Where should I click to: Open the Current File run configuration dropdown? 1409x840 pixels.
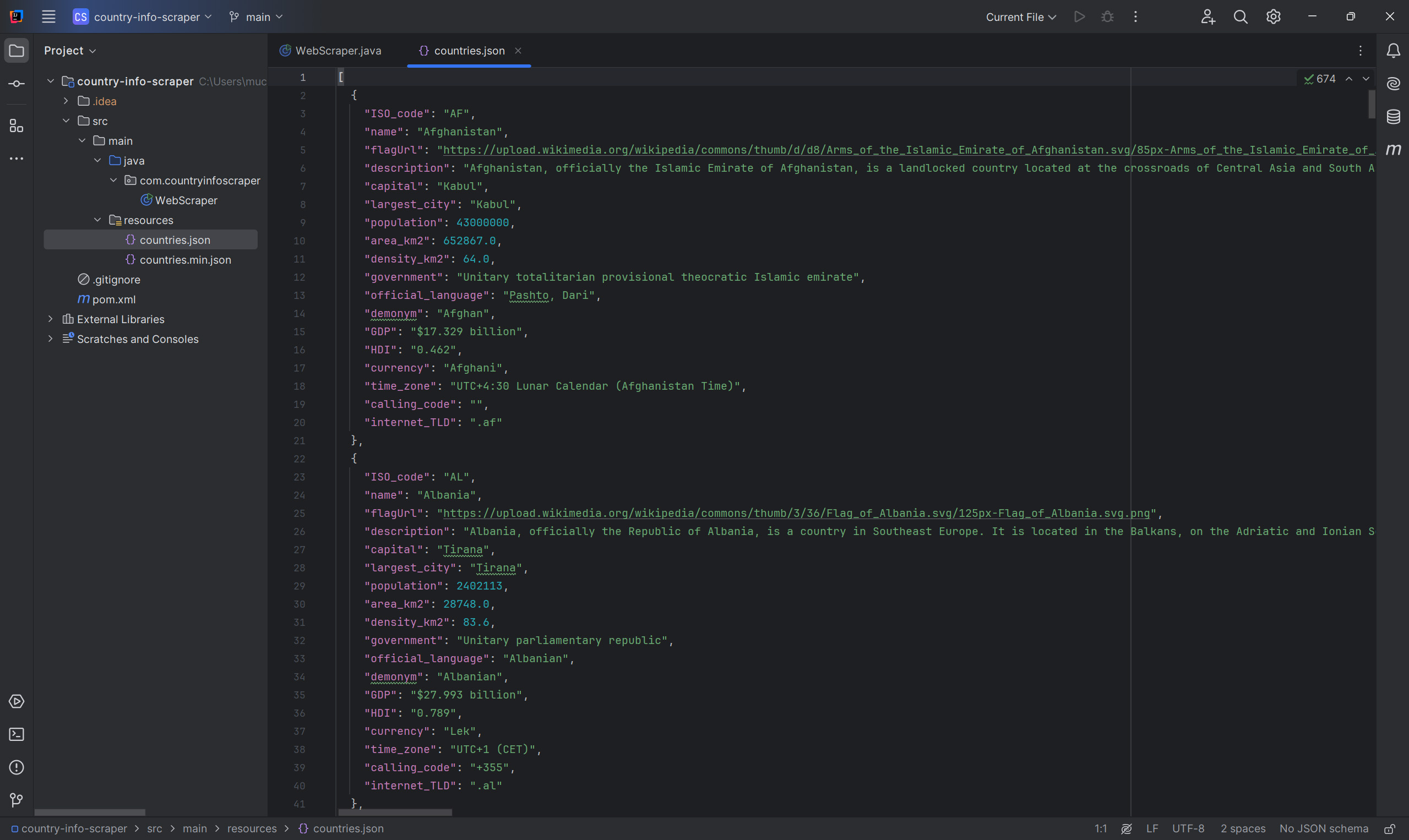tap(1021, 17)
